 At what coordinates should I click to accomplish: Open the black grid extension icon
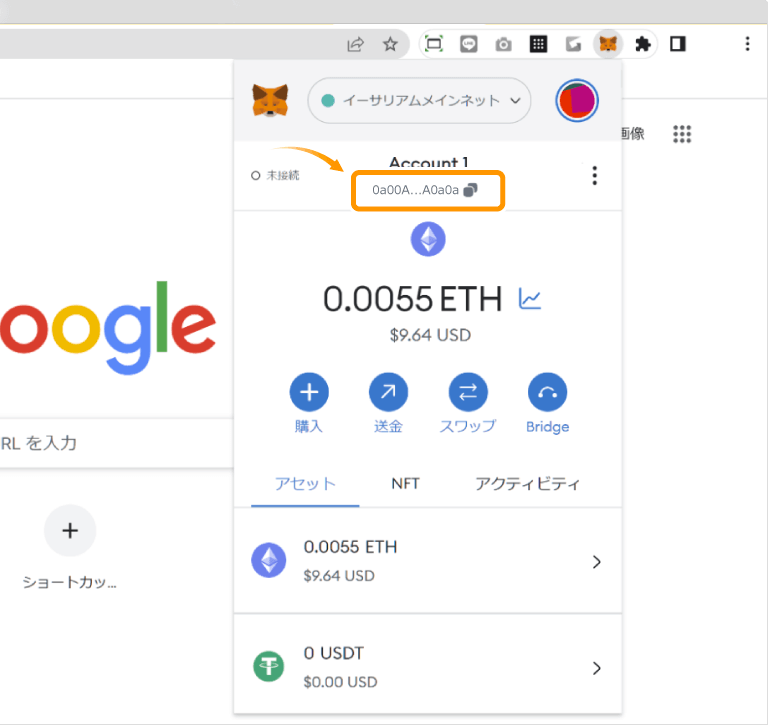pyautogui.click(x=538, y=44)
